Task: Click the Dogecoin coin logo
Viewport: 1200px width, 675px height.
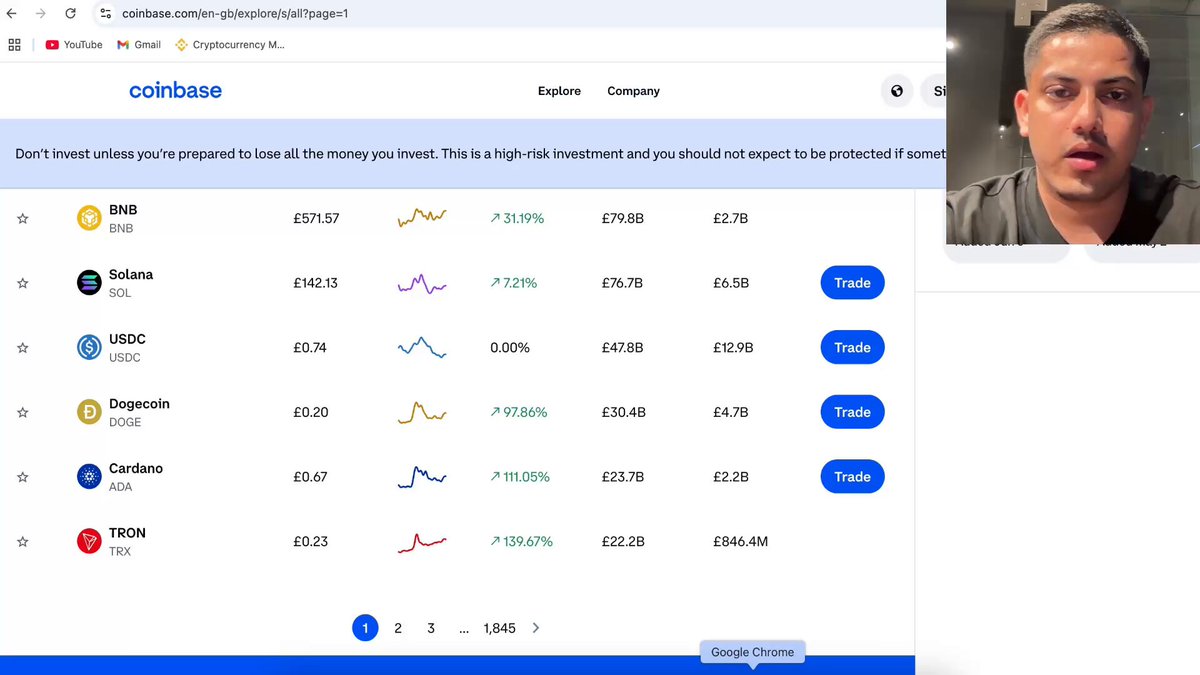Action: pos(89,412)
